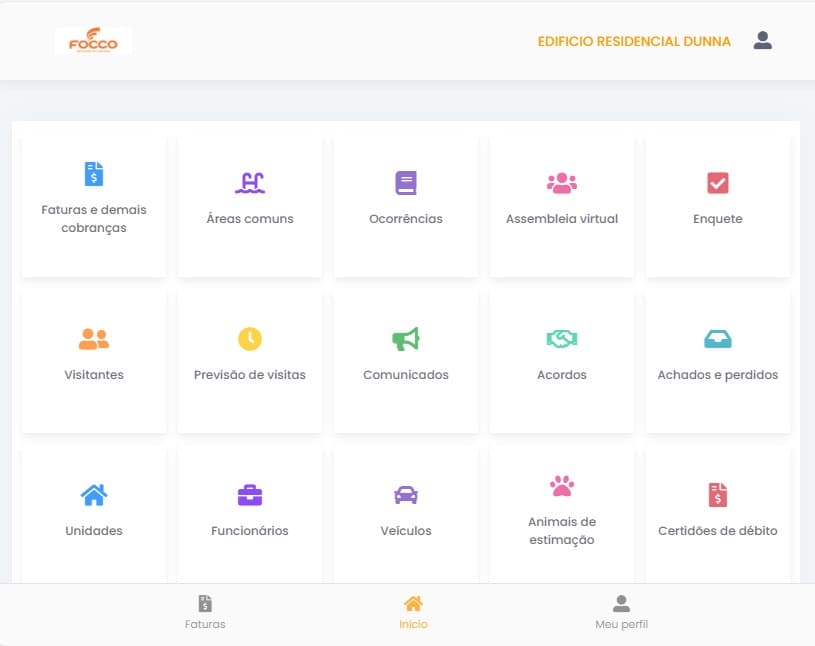Click the Focco logo

pos(93,41)
